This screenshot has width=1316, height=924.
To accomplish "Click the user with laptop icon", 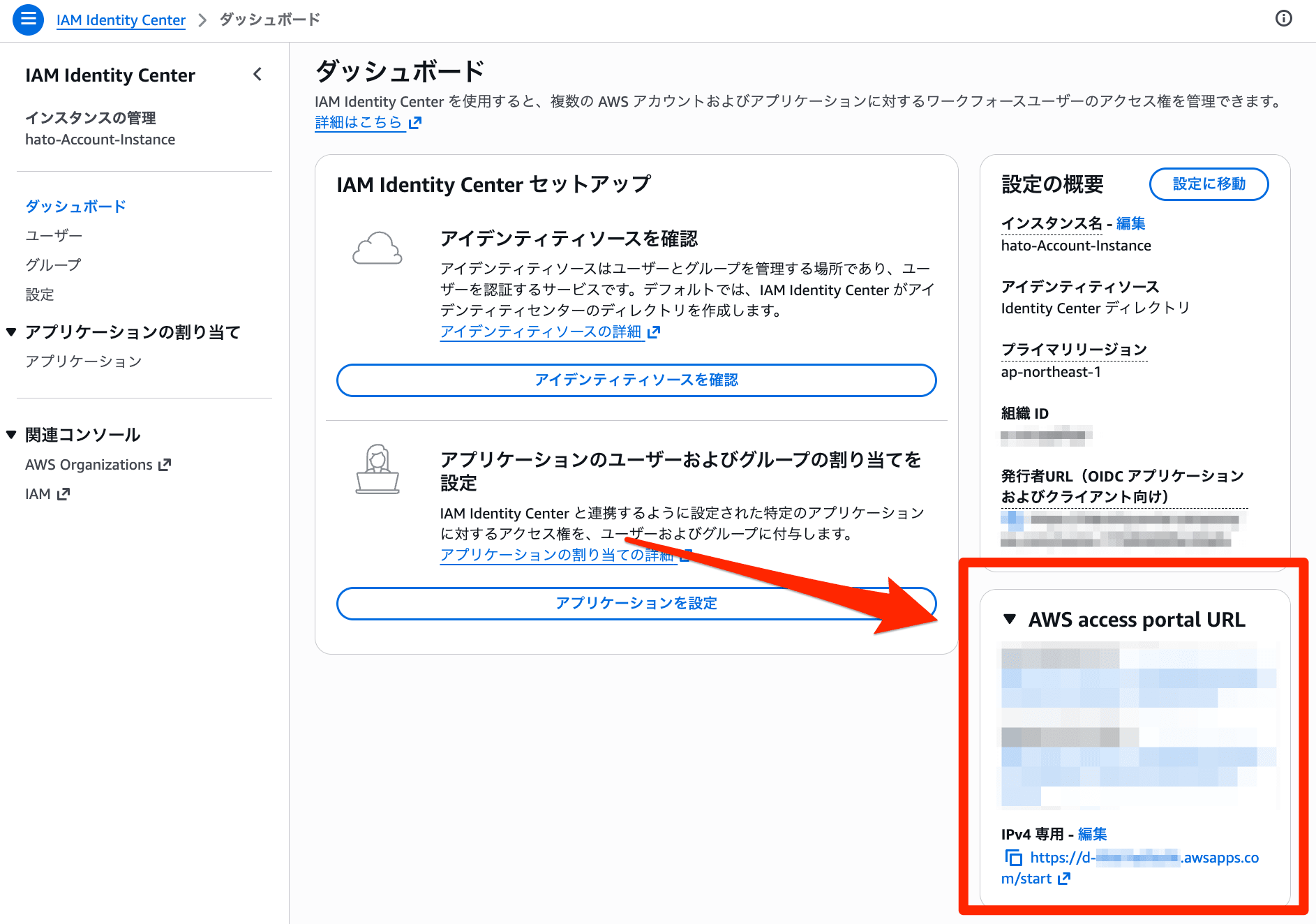I will 377,469.
